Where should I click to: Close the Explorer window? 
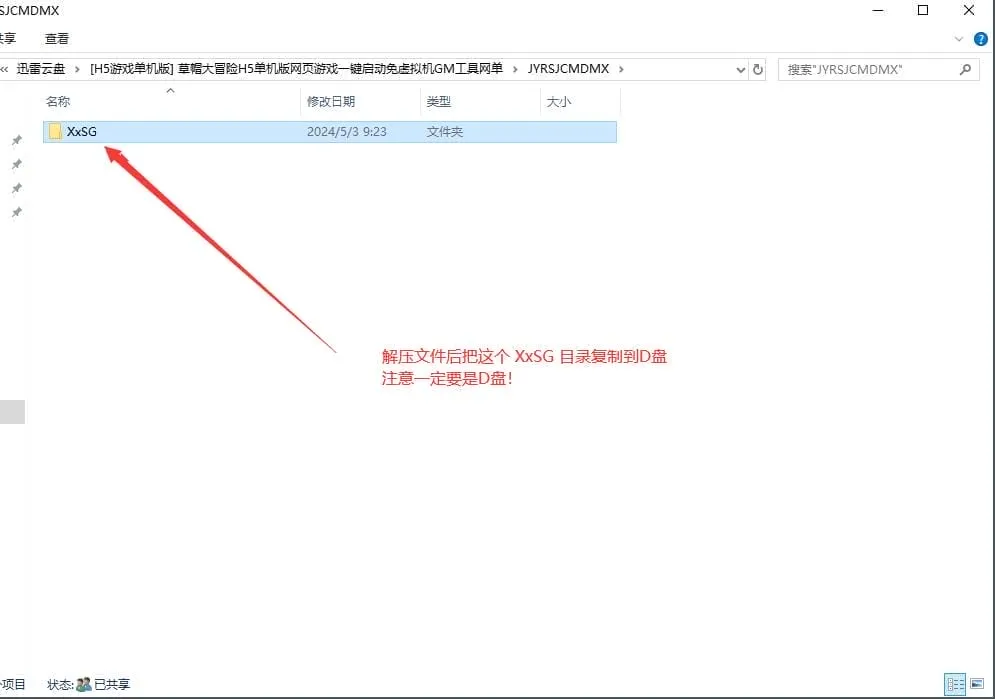pyautogui.click(x=969, y=10)
